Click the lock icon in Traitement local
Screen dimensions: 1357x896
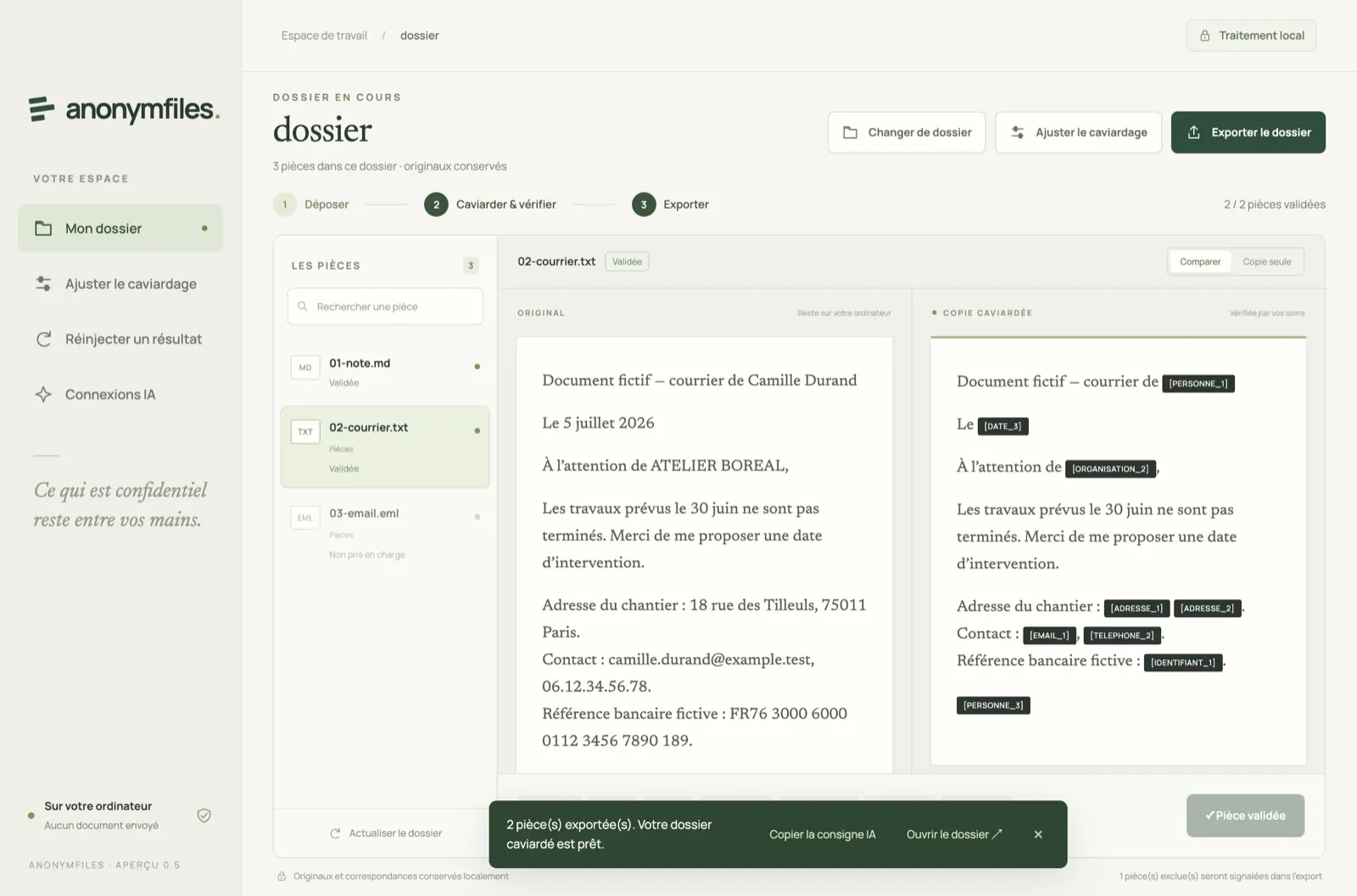(1204, 36)
